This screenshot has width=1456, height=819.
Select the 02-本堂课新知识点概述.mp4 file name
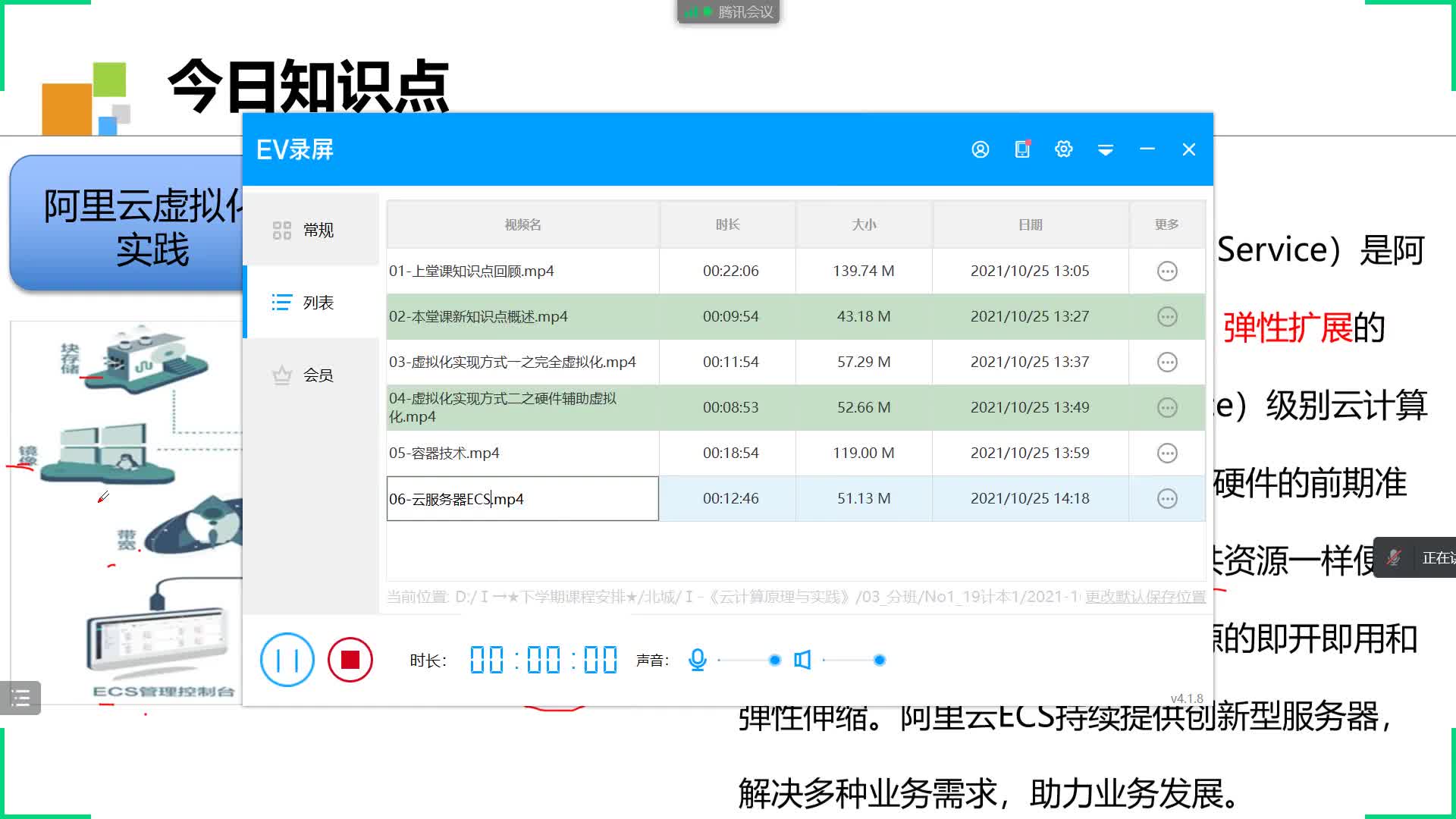point(479,316)
